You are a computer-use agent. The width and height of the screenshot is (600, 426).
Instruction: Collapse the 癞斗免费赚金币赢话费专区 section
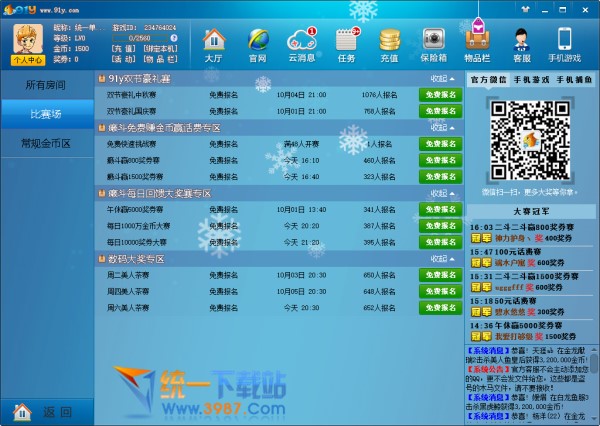(x=442, y=128)
